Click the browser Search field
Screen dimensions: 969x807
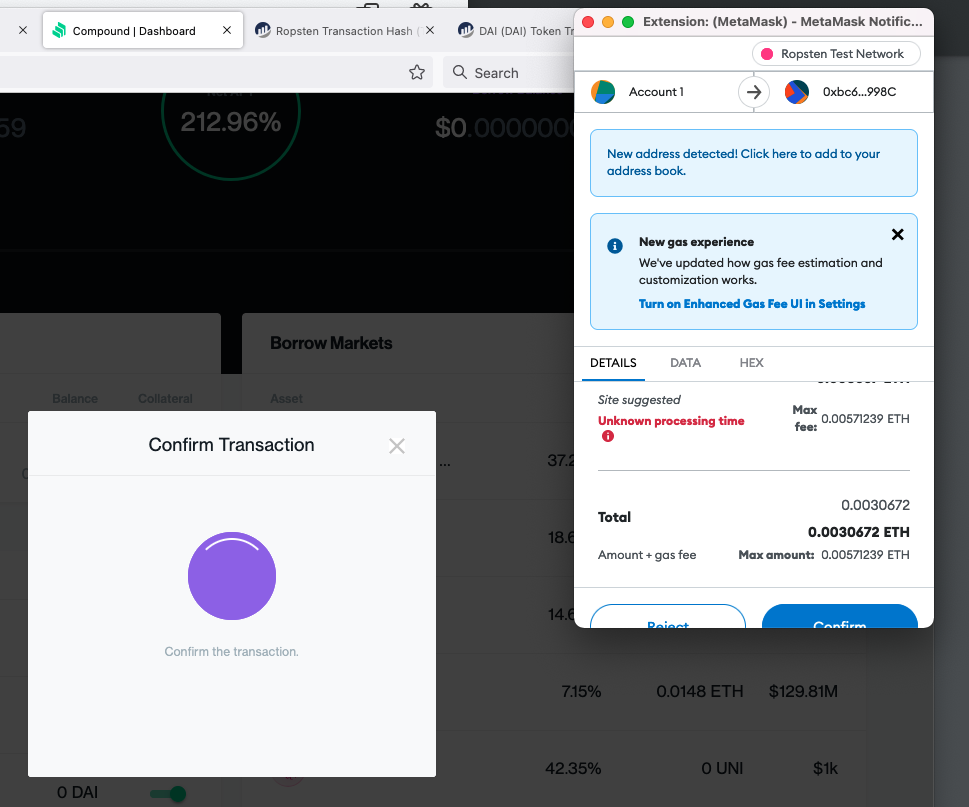click(509, 73)
